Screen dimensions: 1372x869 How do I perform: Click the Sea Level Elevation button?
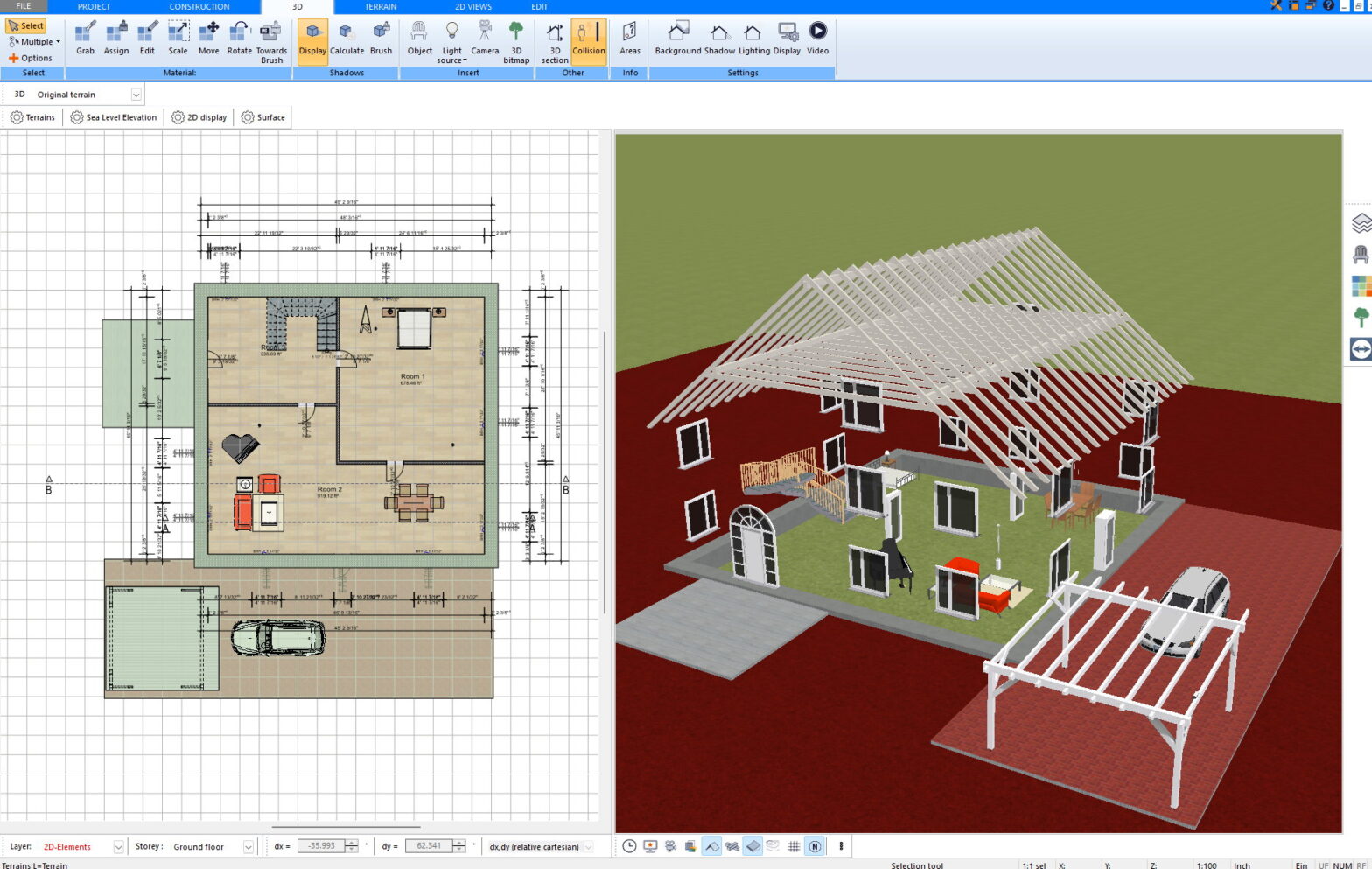[x=114, y=117]
